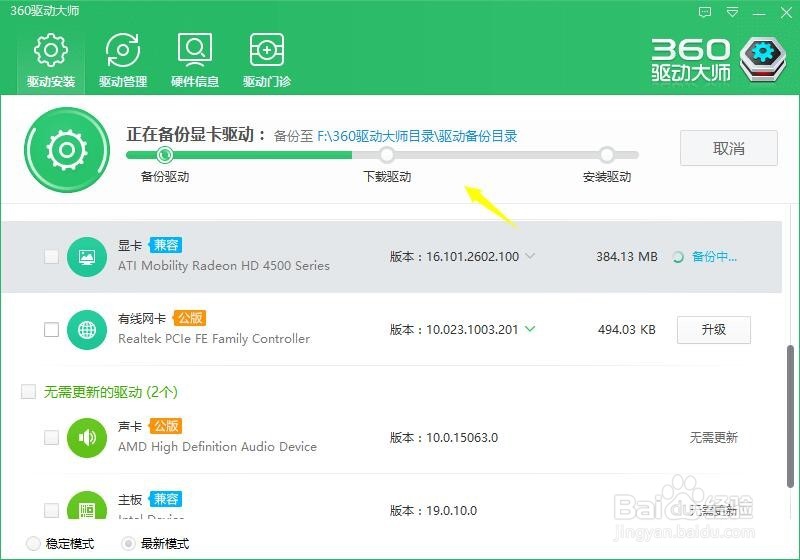Click the 备份驱动 step marker

(164, 154)
